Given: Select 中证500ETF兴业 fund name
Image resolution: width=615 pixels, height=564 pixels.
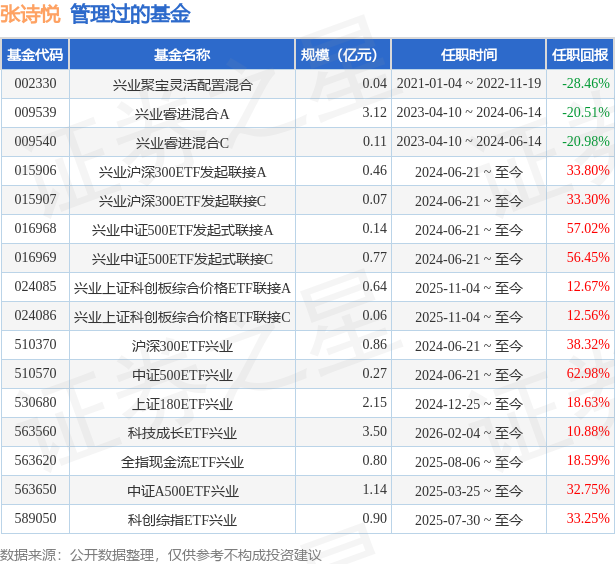Looking at the screenshot, I should point(182,375).
